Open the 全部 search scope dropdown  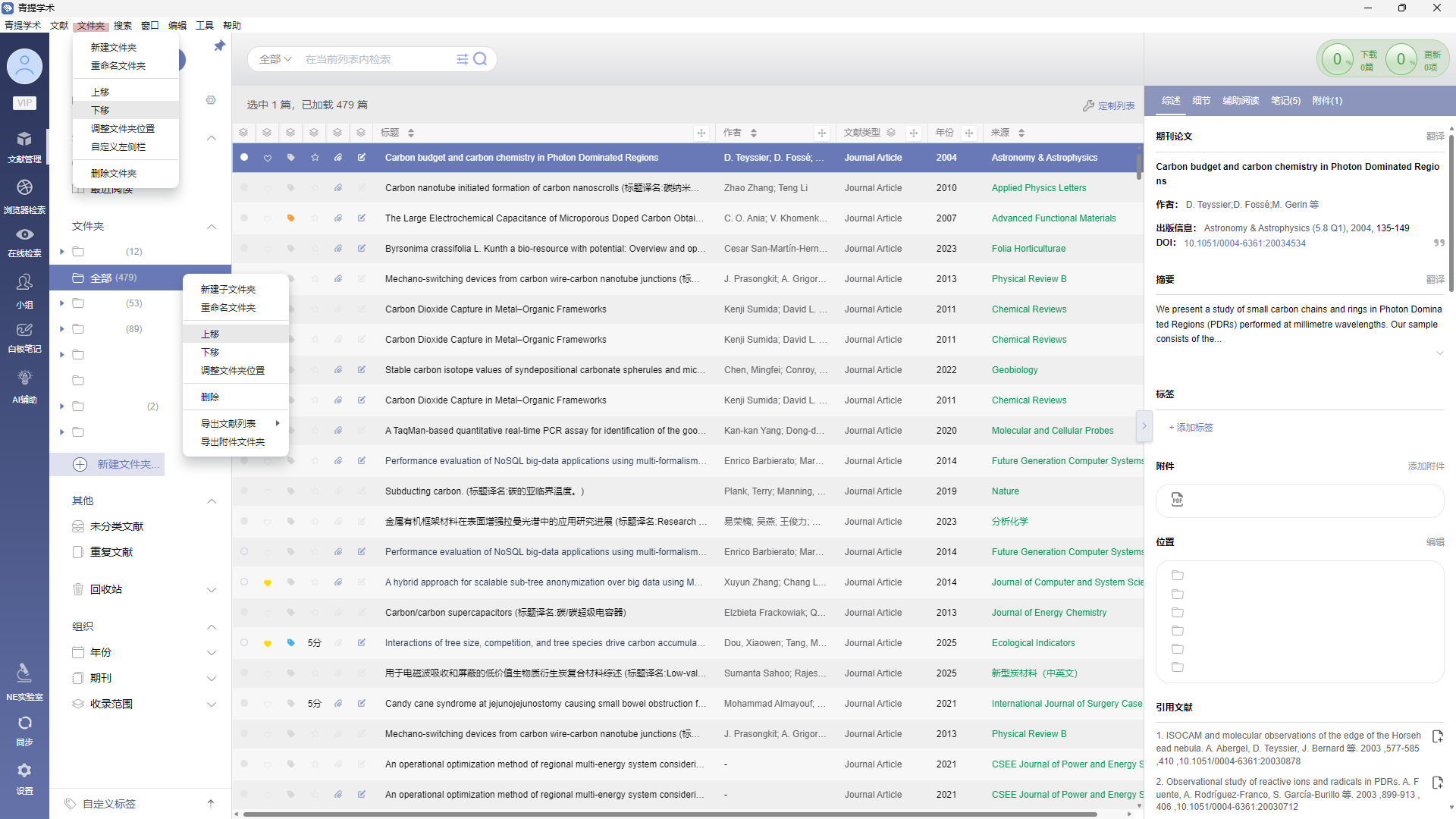[x=275, y=59]
